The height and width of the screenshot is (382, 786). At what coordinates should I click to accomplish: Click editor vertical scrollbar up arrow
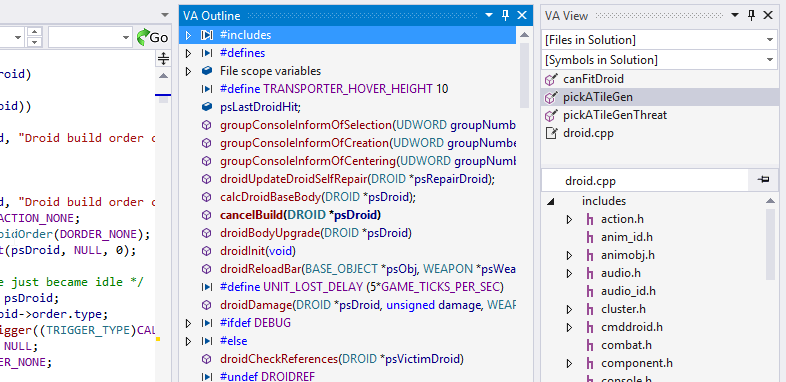click(163, 76)
